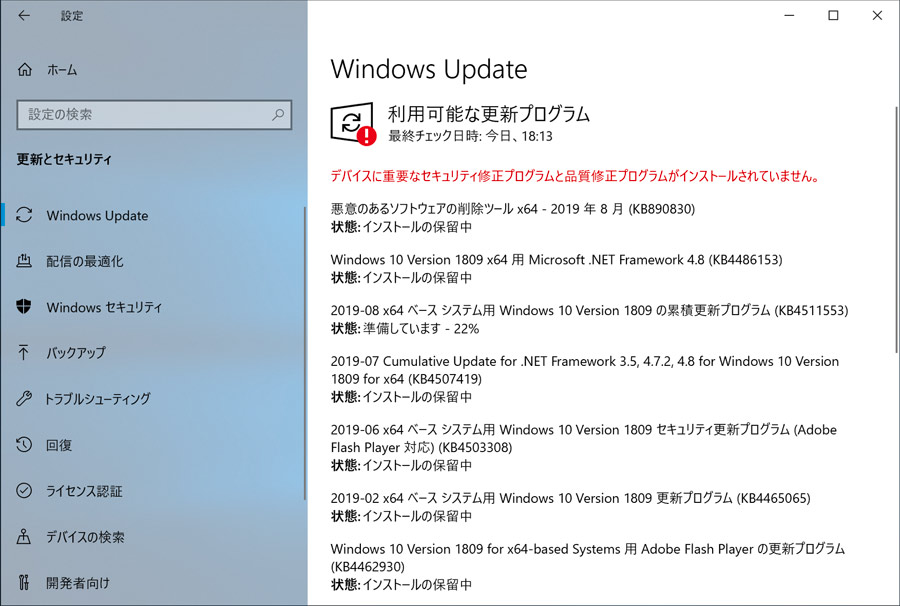Screen dimensions: 900x606
Task: Click the sidebar vertical scrollbar
Action: 305,353
